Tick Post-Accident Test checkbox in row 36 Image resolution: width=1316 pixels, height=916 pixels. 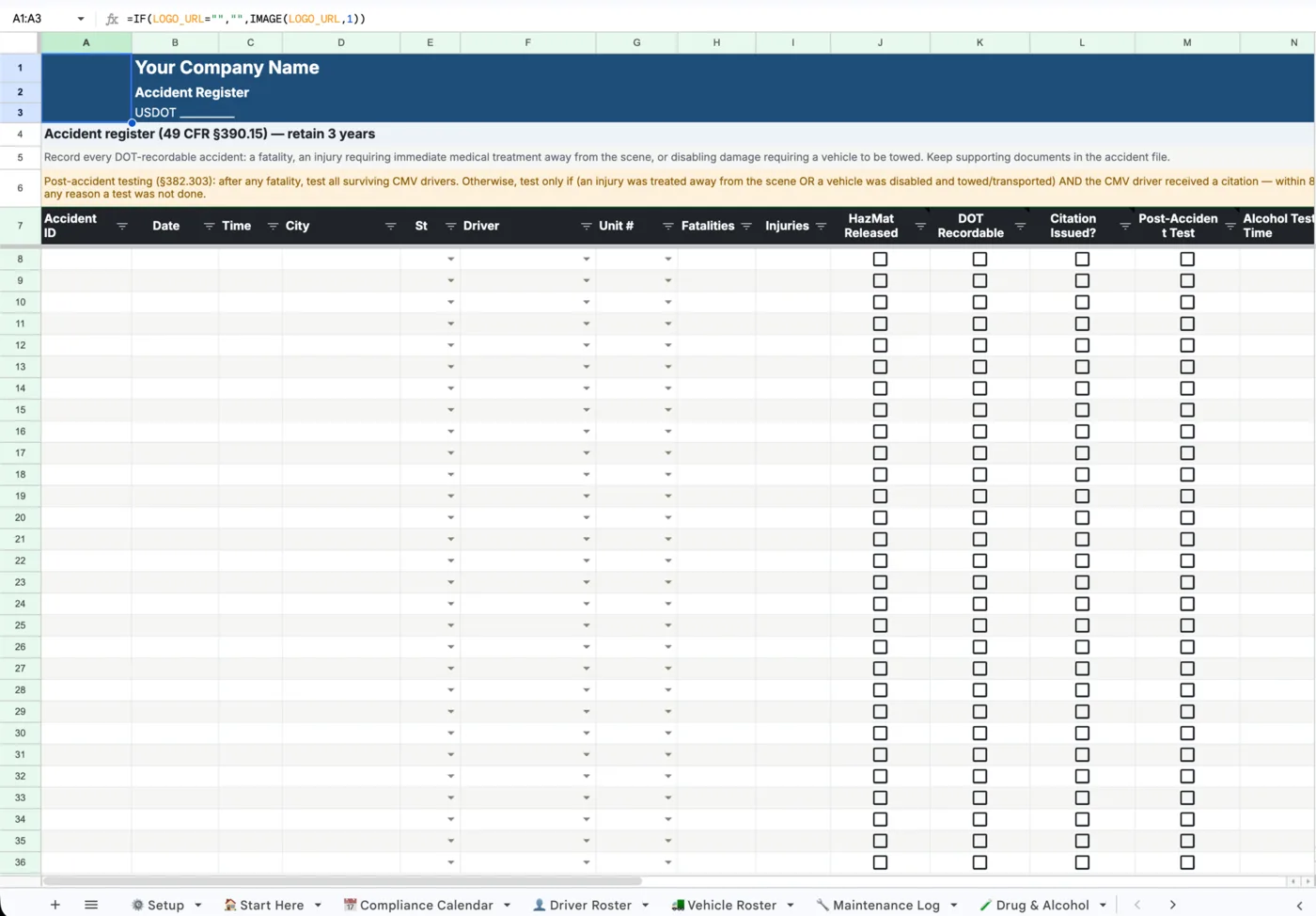(x=1187, y=862)
